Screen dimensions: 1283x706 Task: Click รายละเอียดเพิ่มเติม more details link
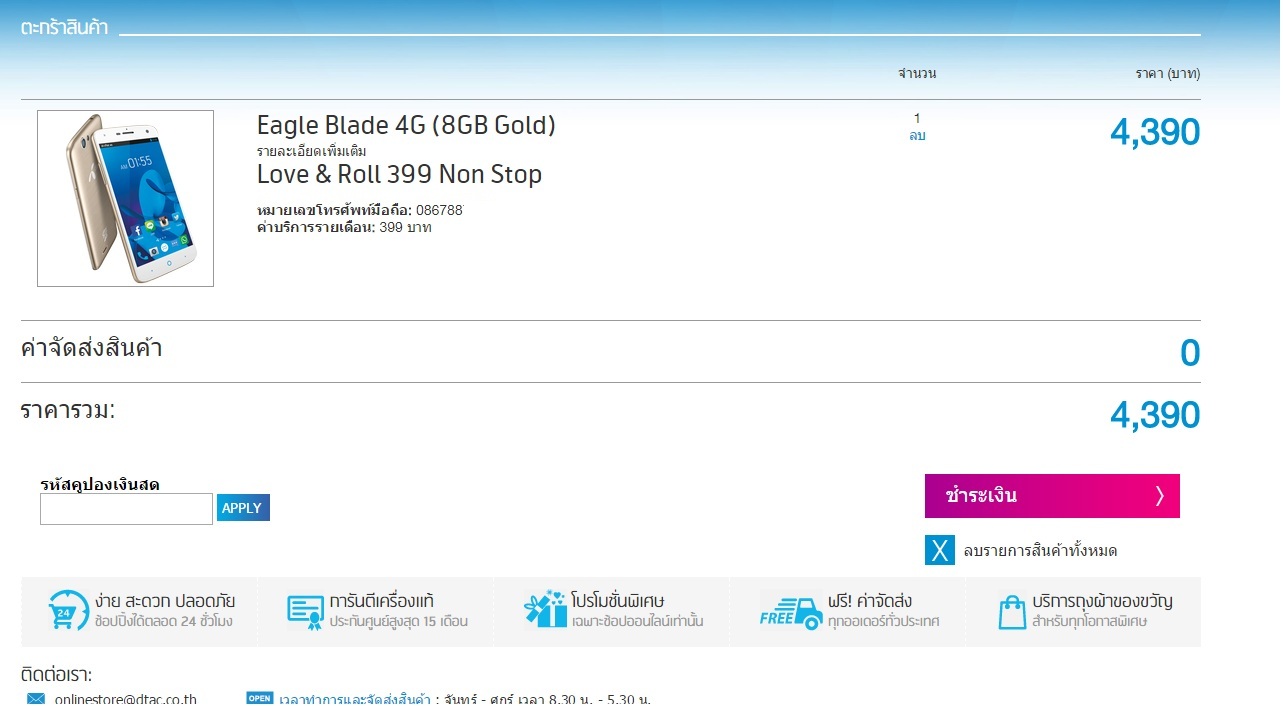click(x=312, y=151)
